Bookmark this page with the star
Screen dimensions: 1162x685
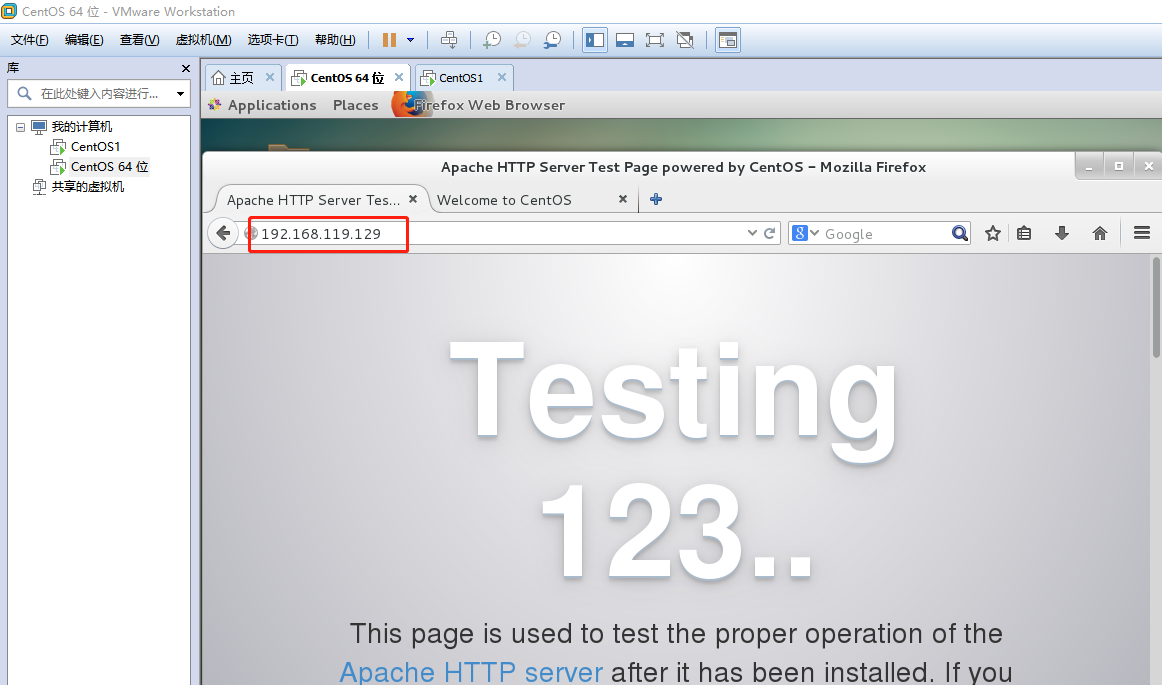point(993,234)
